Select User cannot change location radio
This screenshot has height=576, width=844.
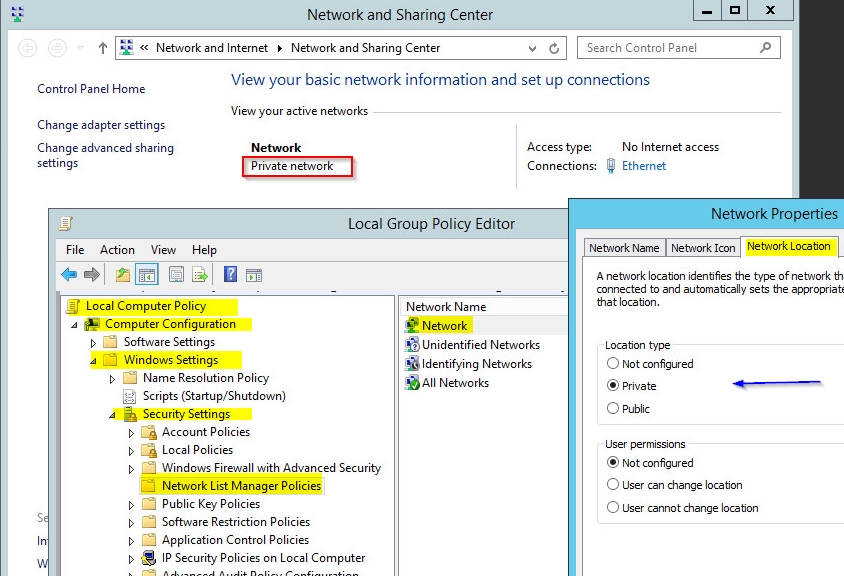[x=613, y=507]
